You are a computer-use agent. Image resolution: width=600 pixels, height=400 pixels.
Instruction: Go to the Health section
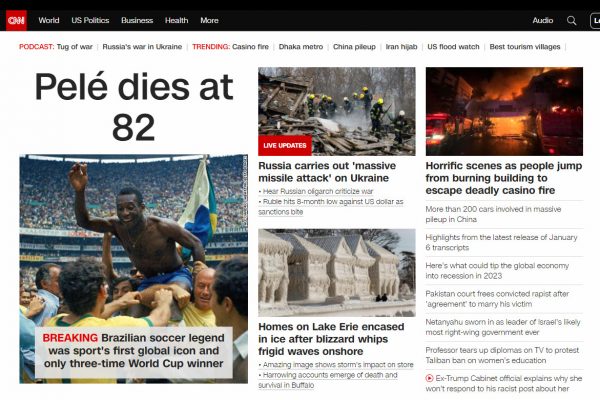click(176, 20)
